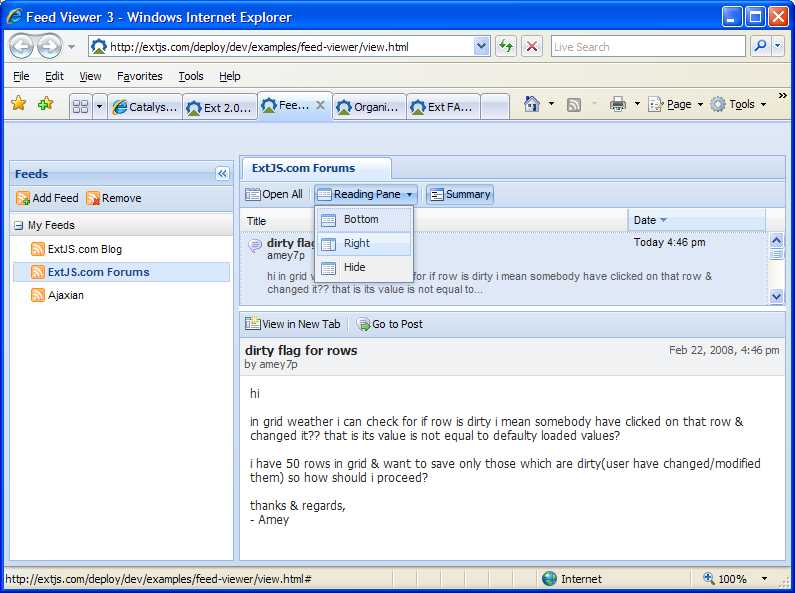Click the IE Home icon
795x593 pixels.
pyautogui.click(x=532, y=104)
